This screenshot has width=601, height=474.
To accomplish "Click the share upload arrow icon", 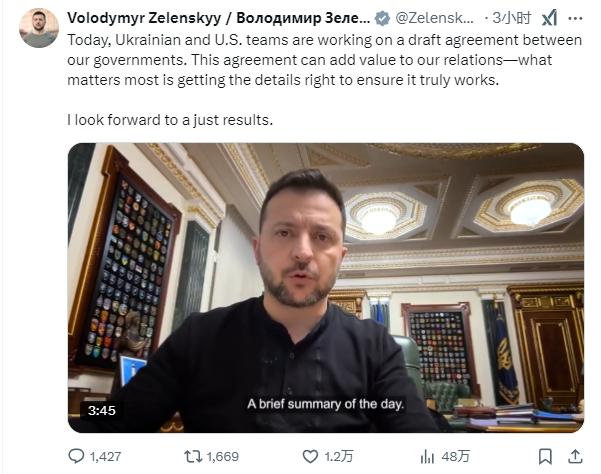I will point(575,456).
